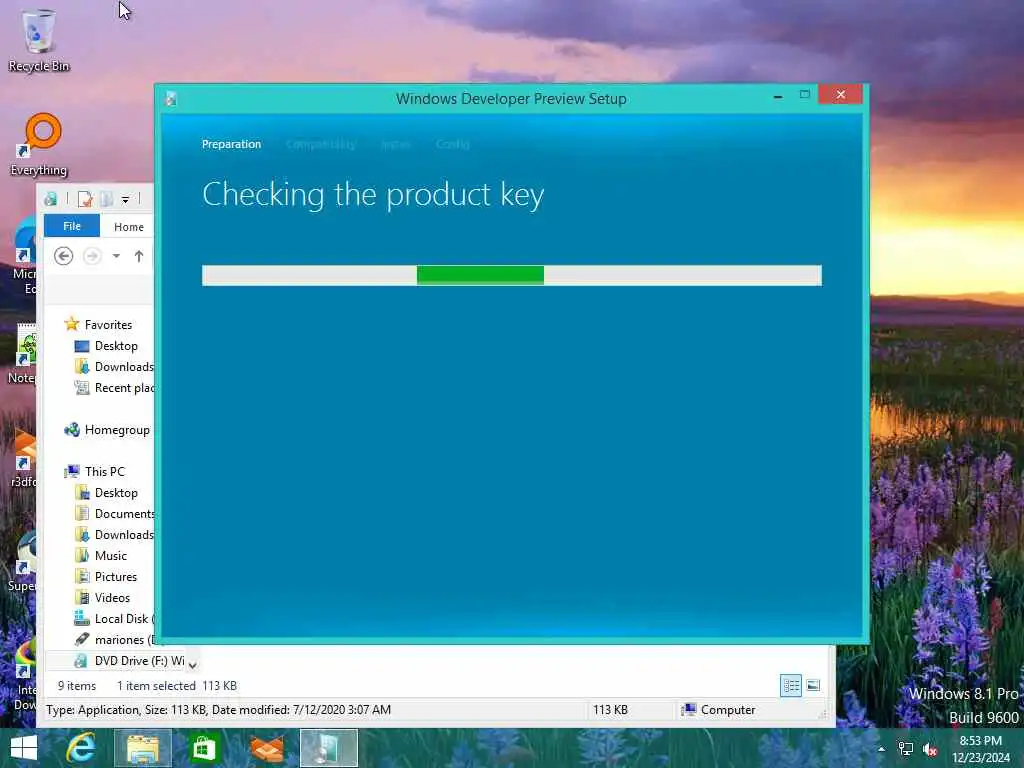Open the muted volume tray icon
The height and width of the screenshot is (768, 1024).
(x=931, y=749)
